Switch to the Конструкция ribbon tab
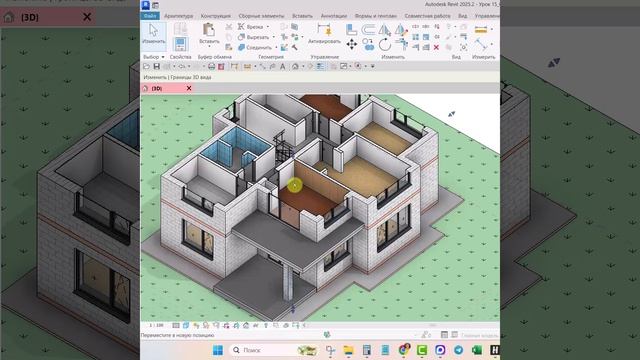 point(216,16)
